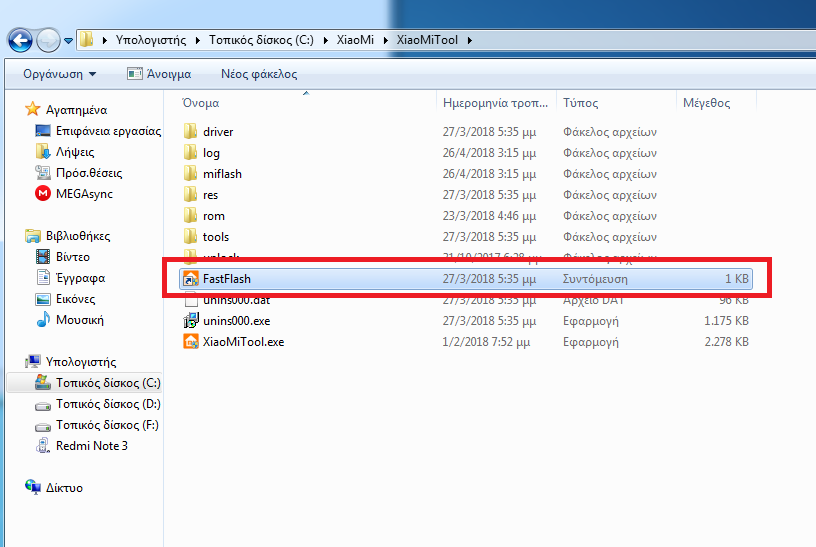Open Τοπικός δίσκος (F:) drive
The height and width of the screenshot is (547, 816).
[x=107, y=425]
